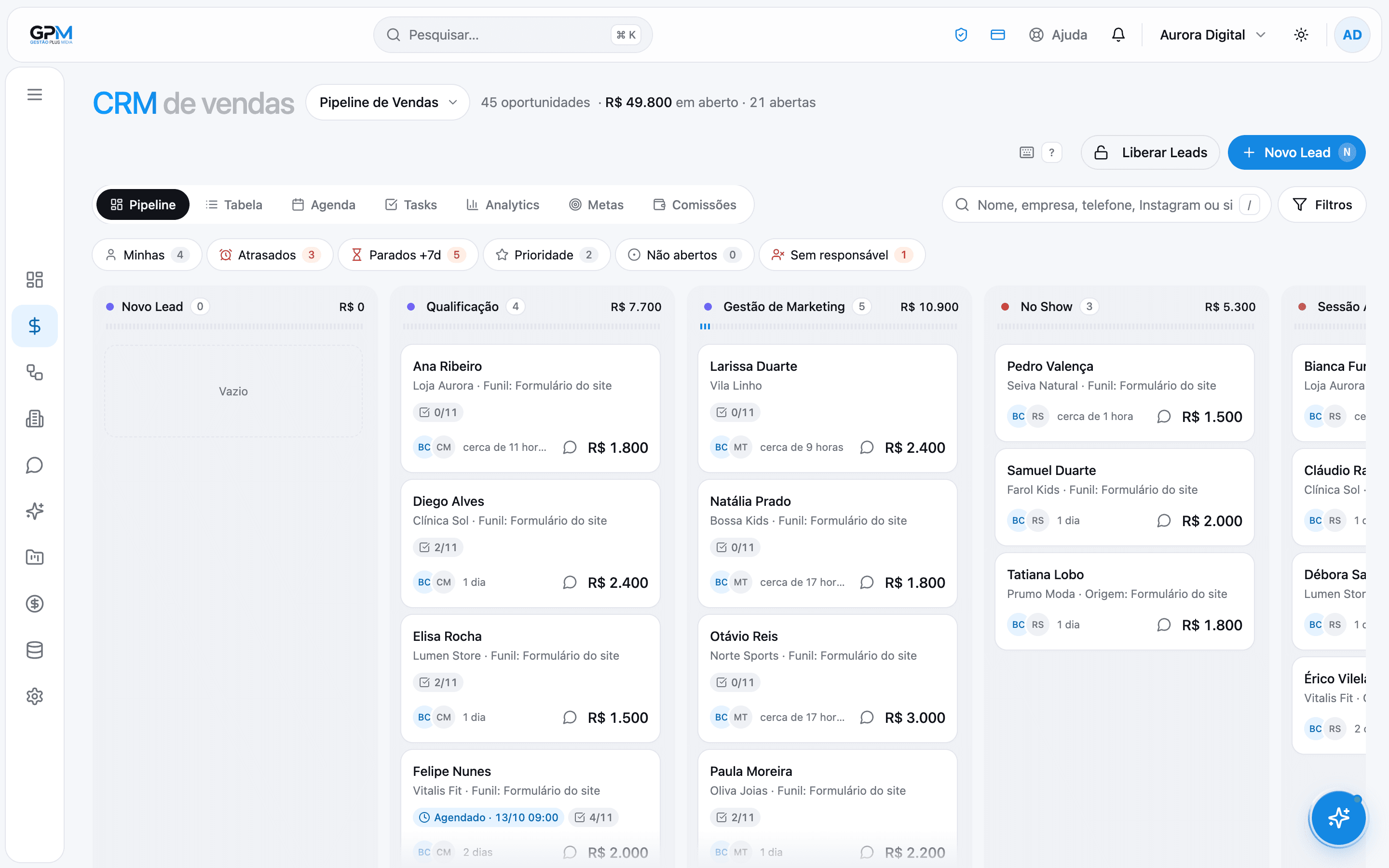
Task: Focus the global Pesquisar search field
Action: 513,35
